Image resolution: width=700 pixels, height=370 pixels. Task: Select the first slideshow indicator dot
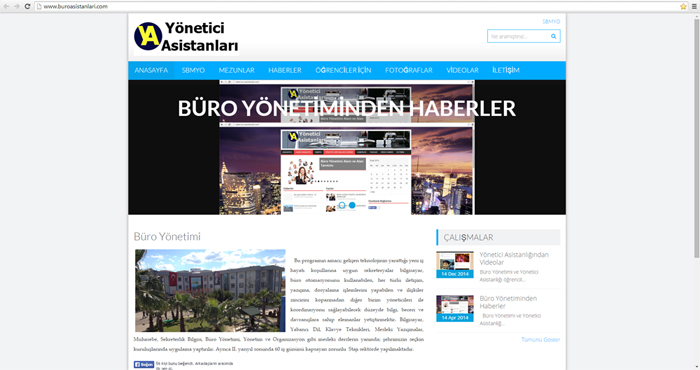(342, 205)
